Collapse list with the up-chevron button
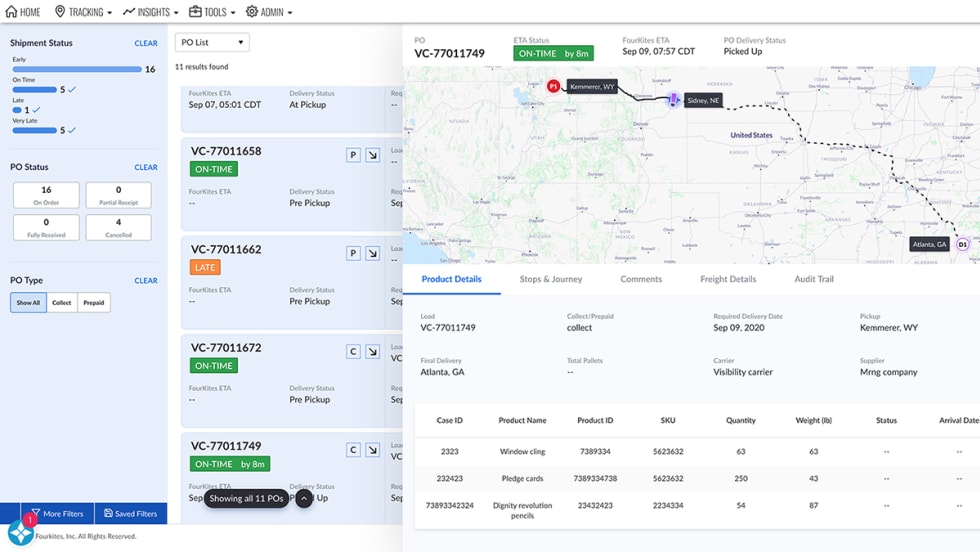The width and height of the screenshot is (980, 552). pyautogui.click(x=304, y=498)
